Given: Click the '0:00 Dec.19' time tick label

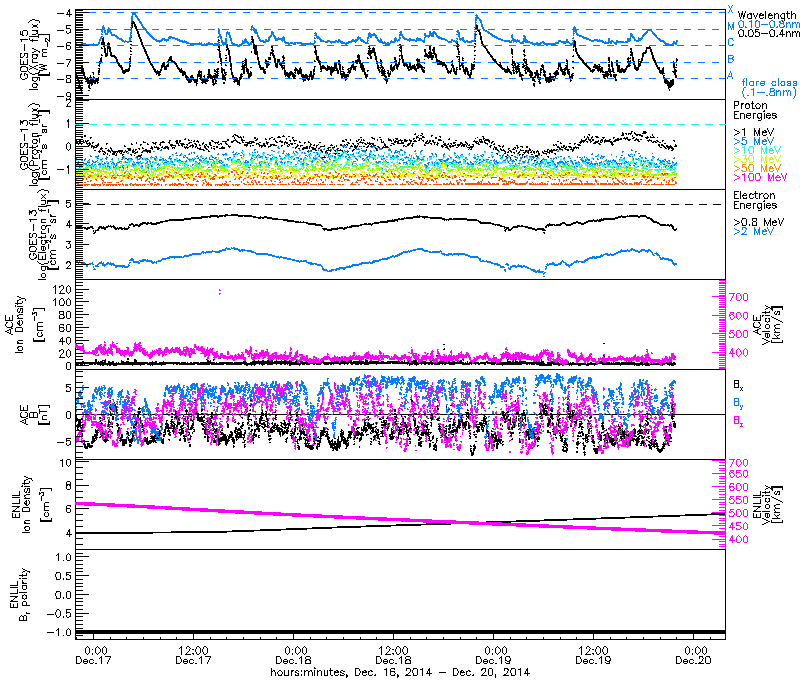Looking at the screenshot, I should (493, 655).
